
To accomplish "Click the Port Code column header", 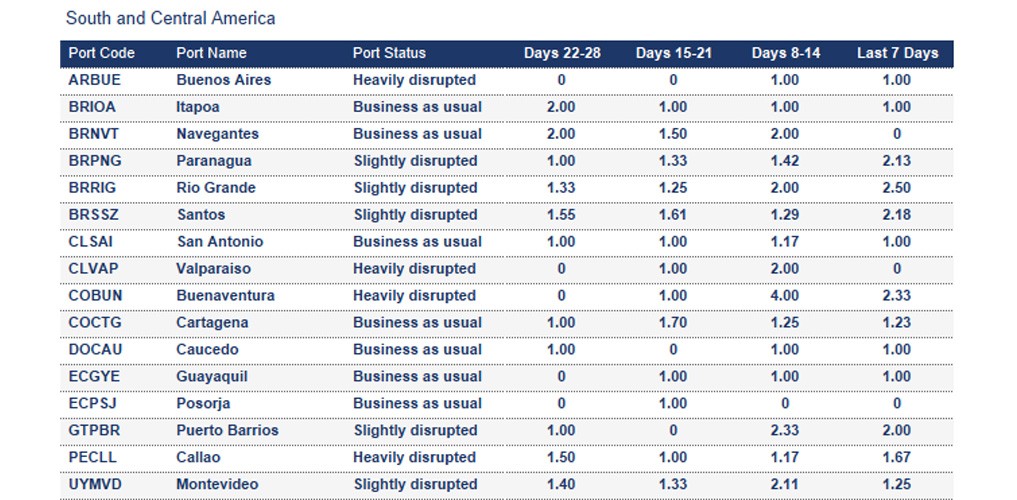I will point(101,53).
